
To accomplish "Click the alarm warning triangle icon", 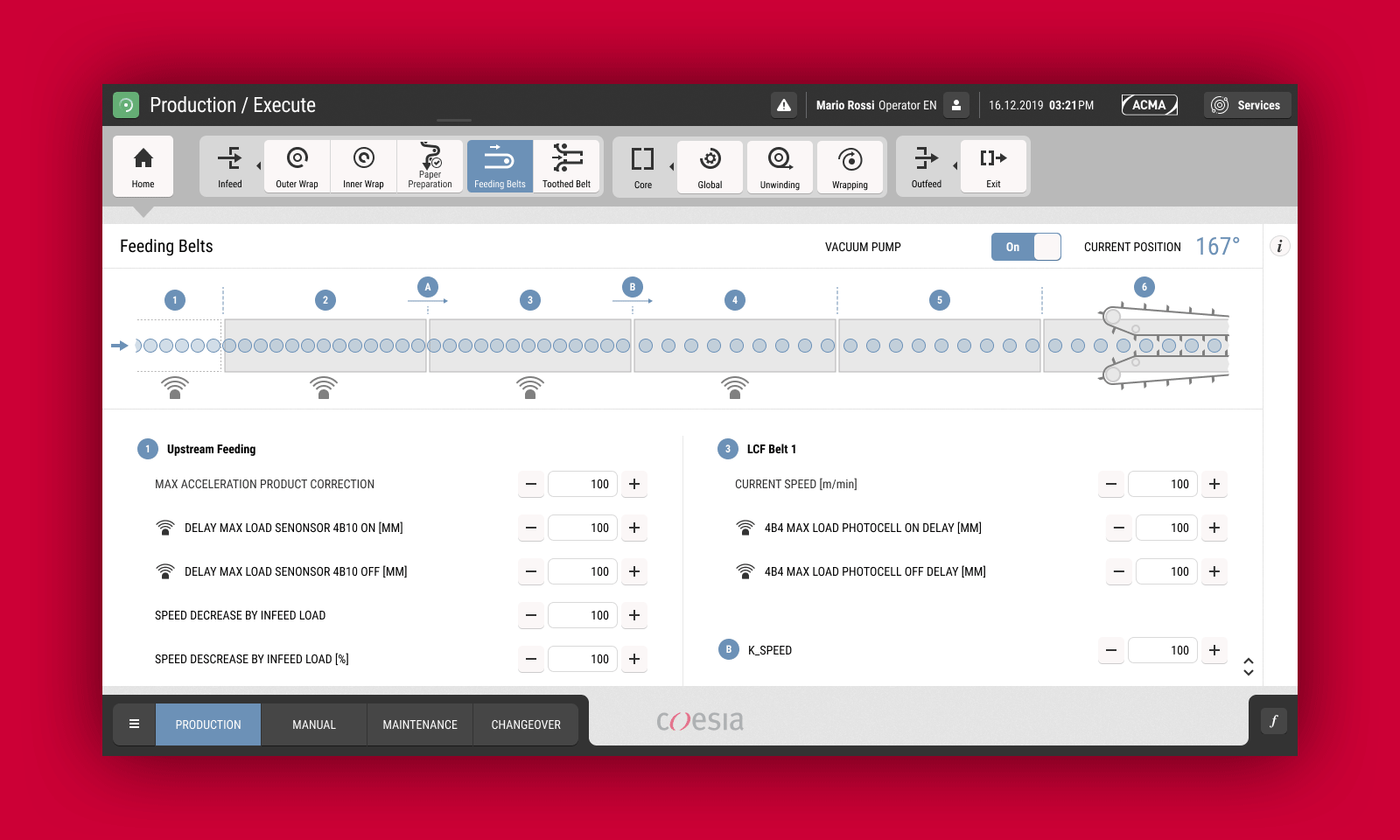I will point(784,105).
